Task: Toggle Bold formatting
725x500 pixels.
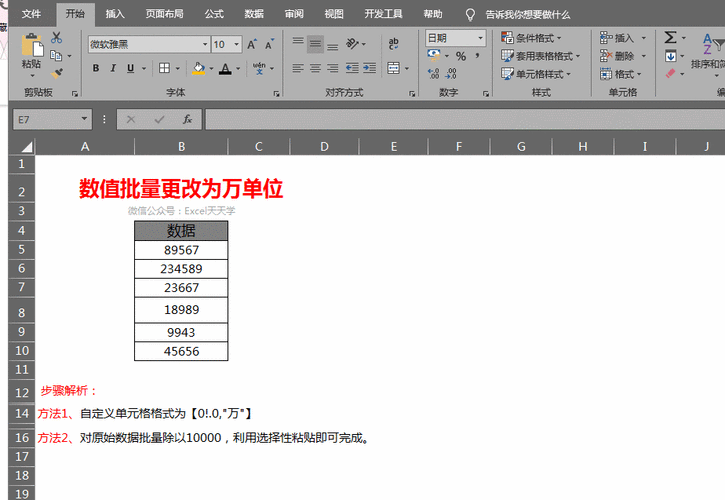Action: tap(96, 68)
